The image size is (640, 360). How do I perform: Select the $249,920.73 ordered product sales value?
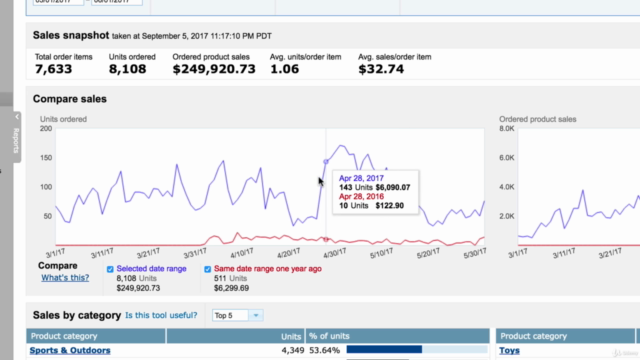(214, 69)
